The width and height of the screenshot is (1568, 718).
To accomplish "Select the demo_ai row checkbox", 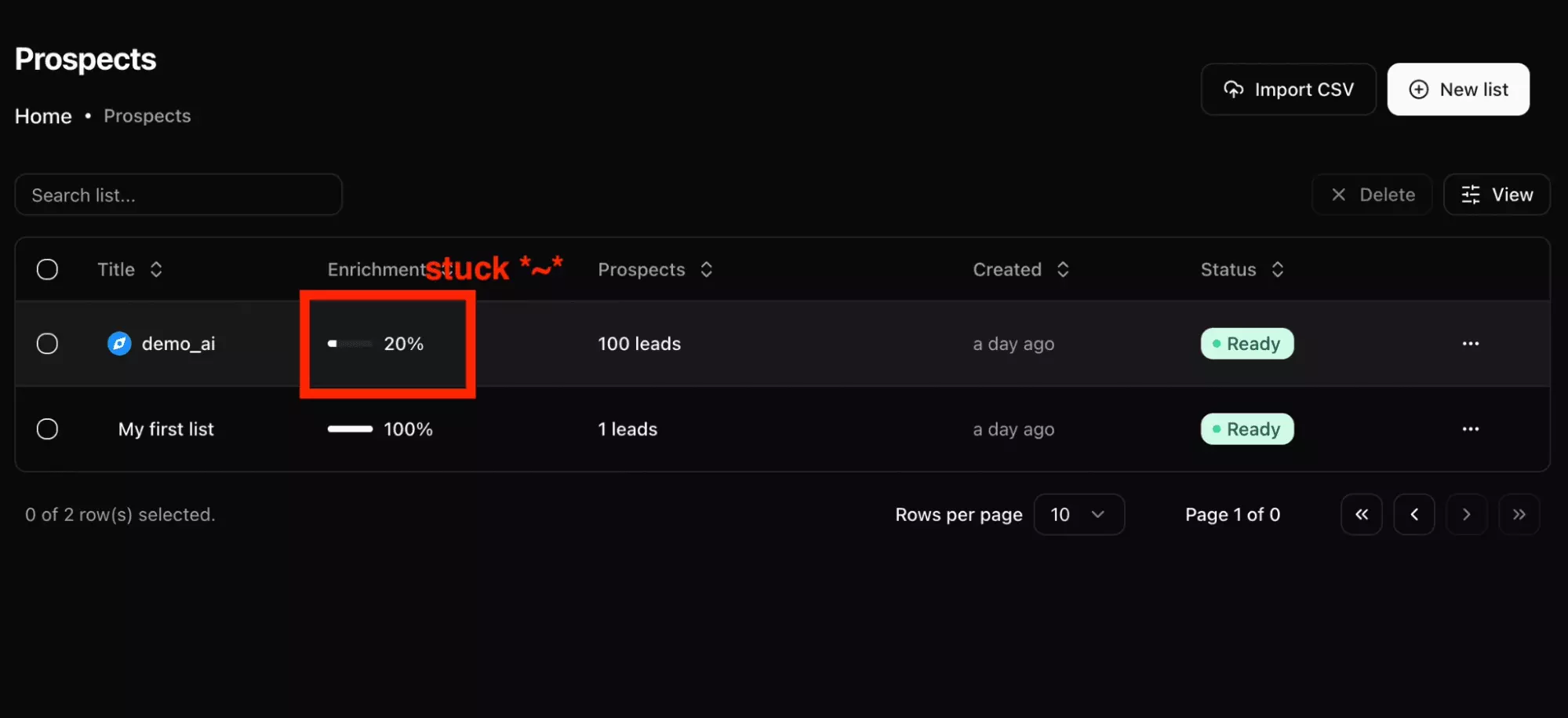I will (x=47, y=344).
